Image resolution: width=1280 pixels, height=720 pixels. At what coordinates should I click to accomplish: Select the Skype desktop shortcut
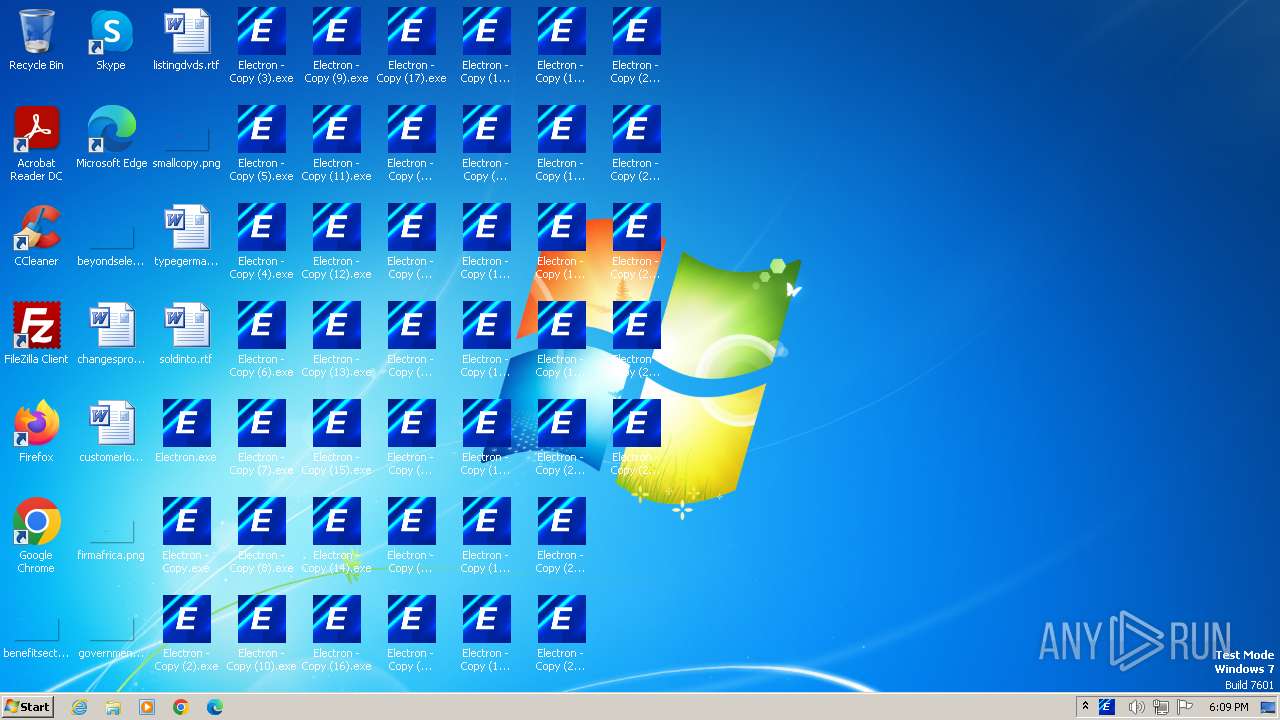[111, 40]
